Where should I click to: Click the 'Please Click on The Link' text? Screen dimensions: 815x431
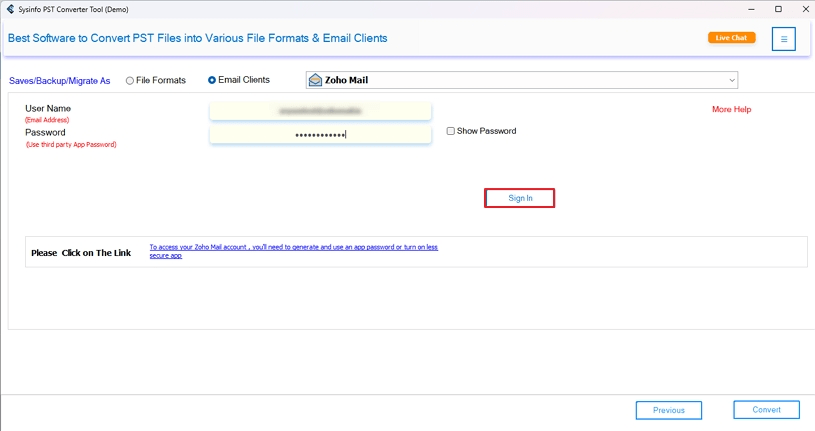tap(81, 253)
